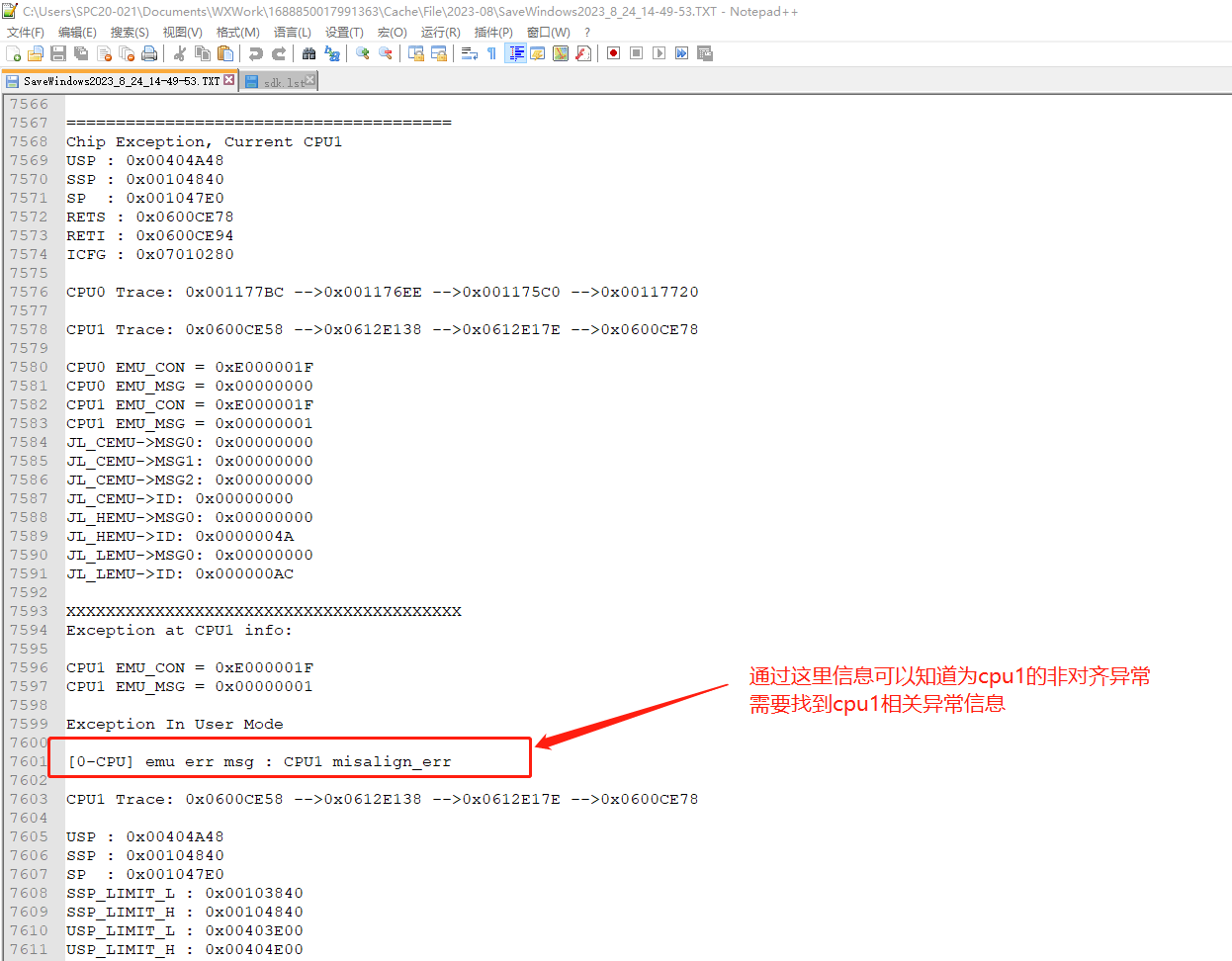
Task: Click the Copy toolbar icon
Action: [x=203, y=53]
